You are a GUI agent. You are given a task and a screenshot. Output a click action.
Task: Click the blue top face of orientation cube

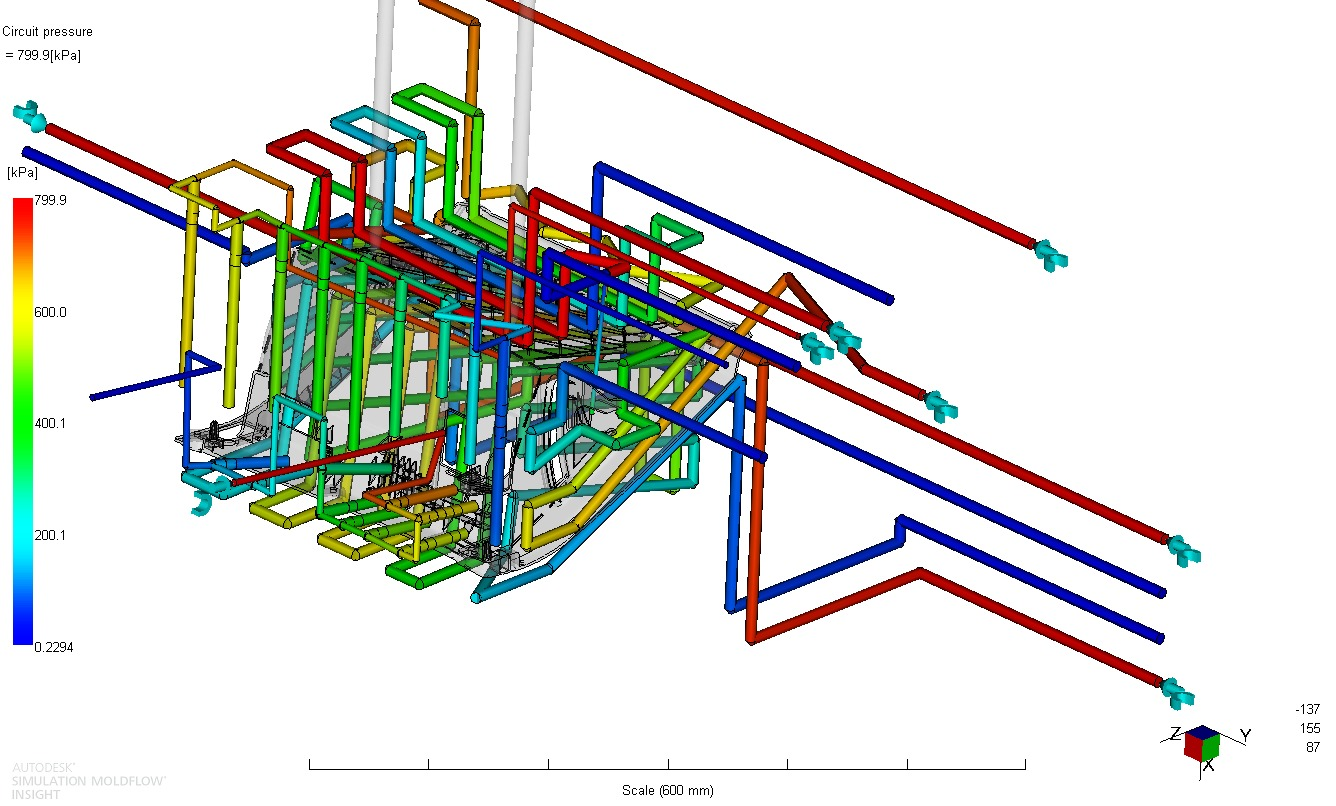coord(1203,732)
